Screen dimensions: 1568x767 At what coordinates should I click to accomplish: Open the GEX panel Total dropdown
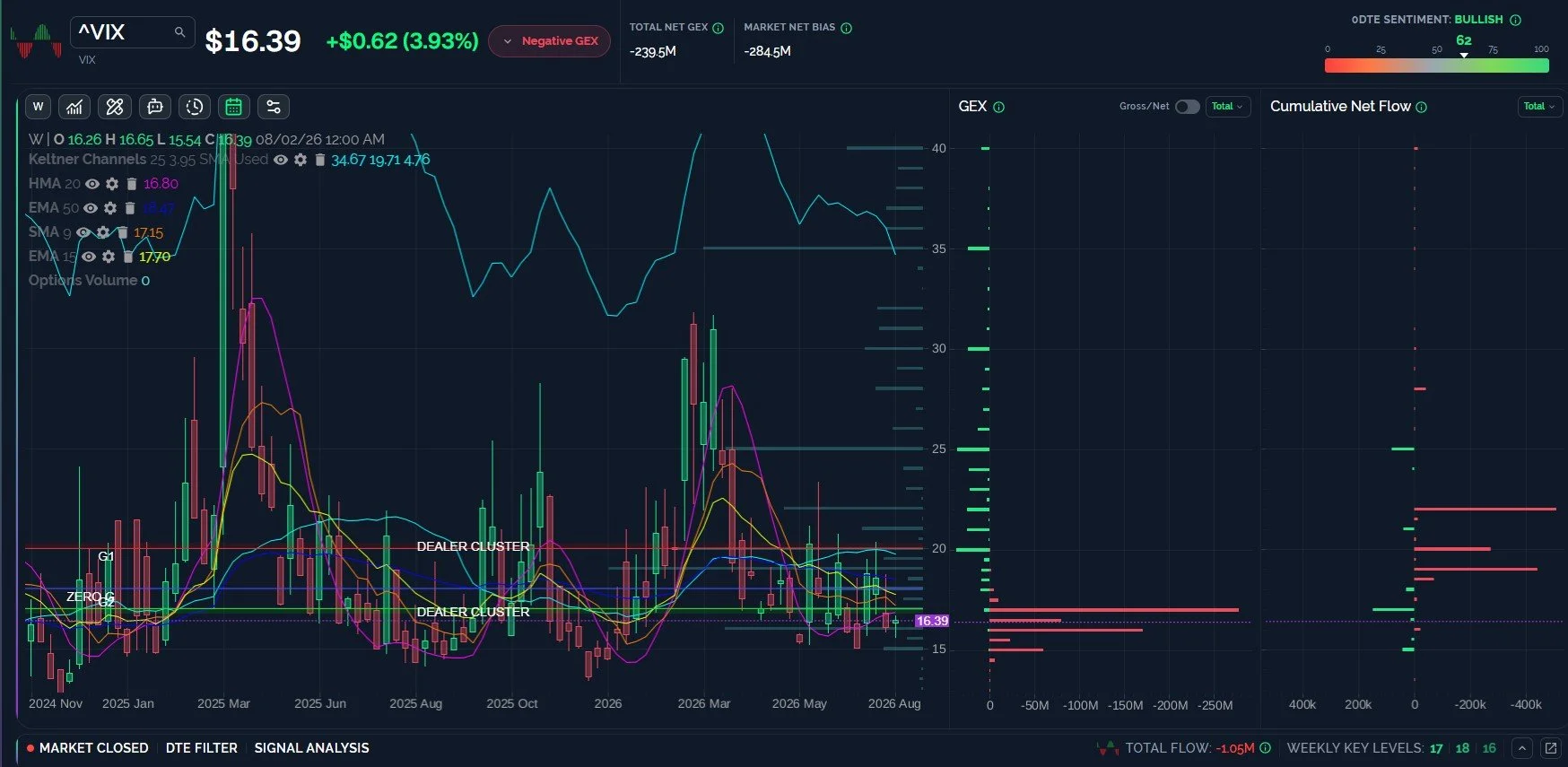coord(1227,107)
